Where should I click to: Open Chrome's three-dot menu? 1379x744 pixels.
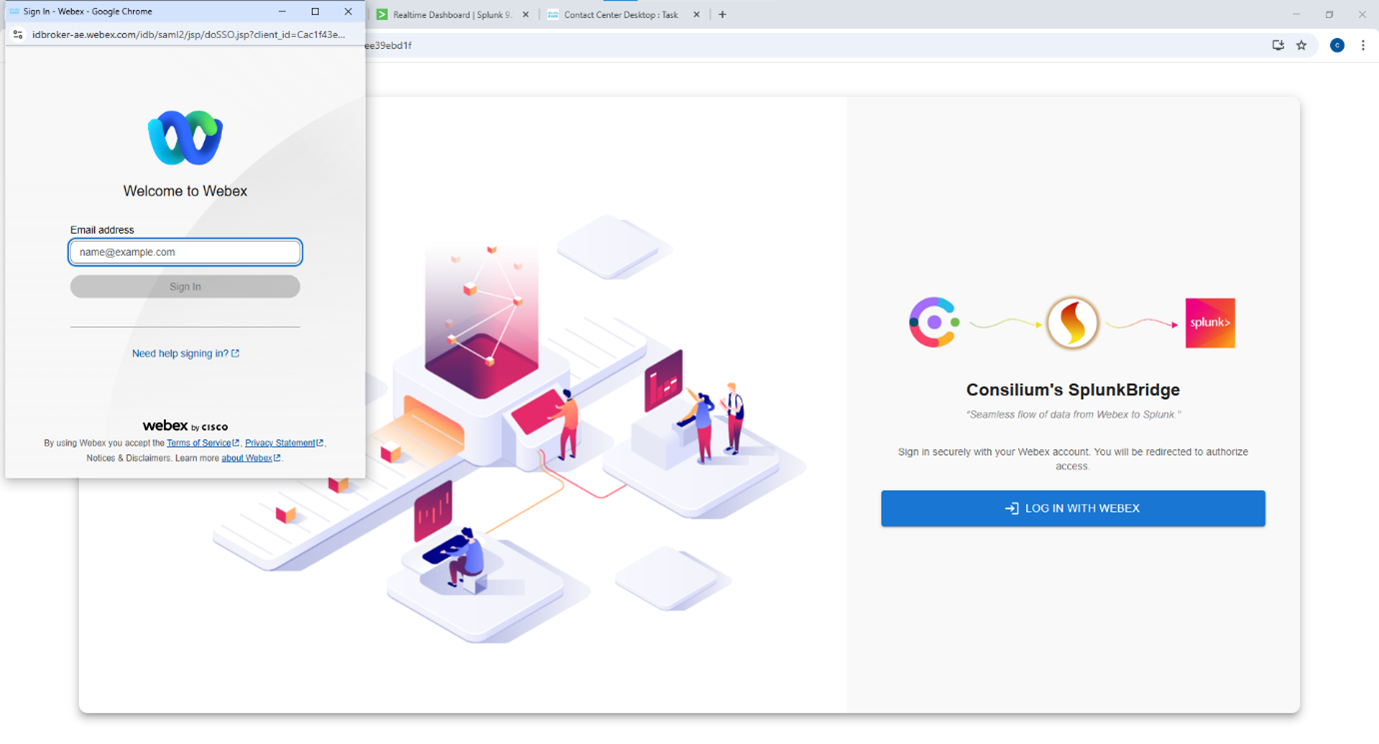click(1363, 45)
